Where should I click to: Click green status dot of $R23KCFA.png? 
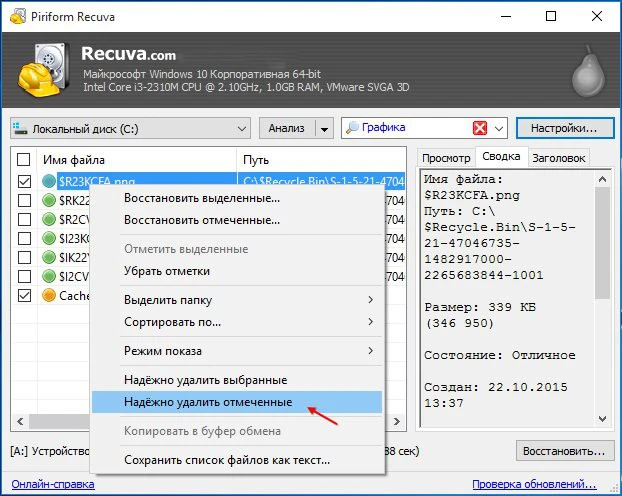tap(49, 182)
